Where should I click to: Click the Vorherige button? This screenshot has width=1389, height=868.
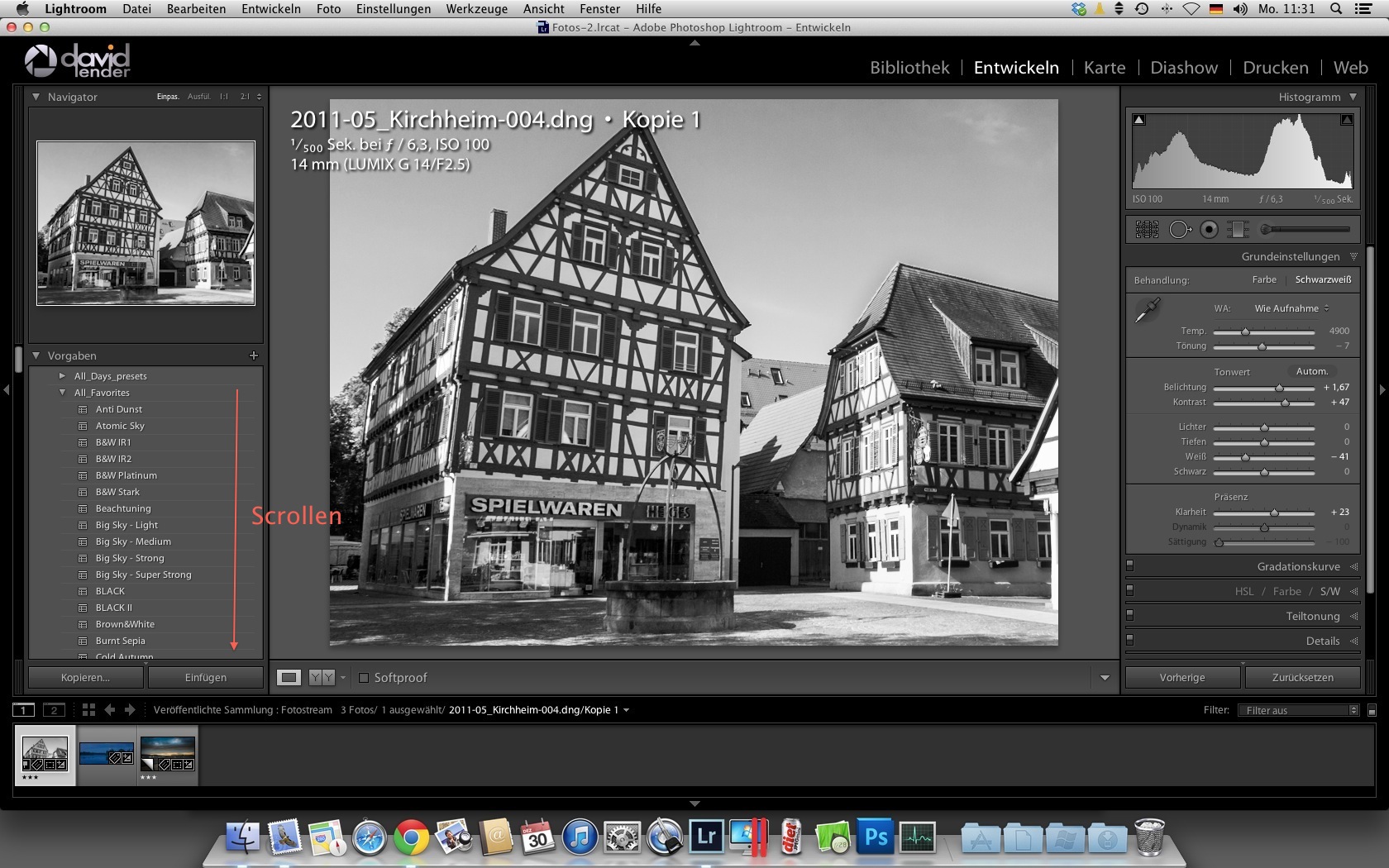pos(1182,678)
